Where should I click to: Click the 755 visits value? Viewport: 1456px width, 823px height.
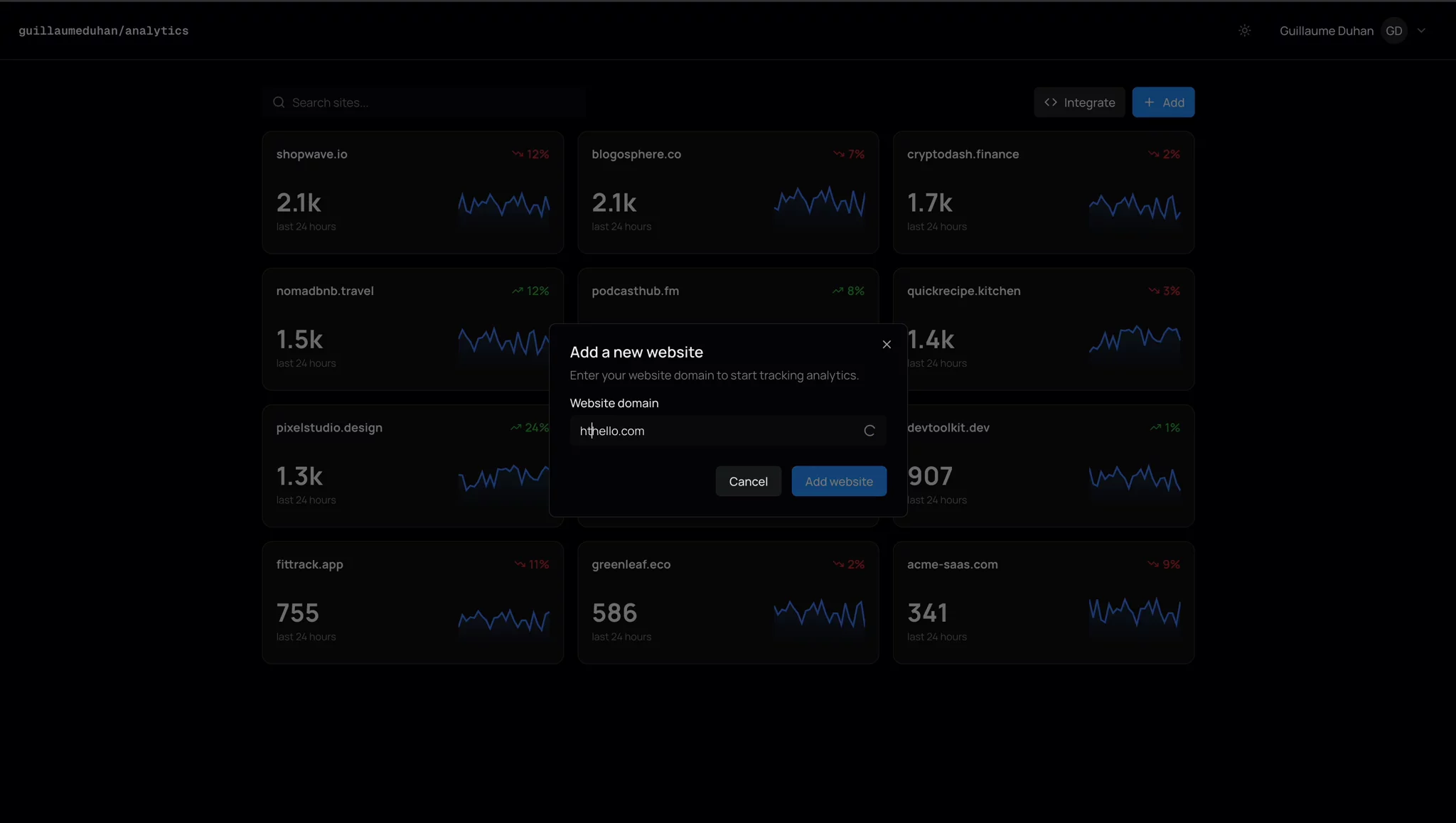[x=298, y=613]
